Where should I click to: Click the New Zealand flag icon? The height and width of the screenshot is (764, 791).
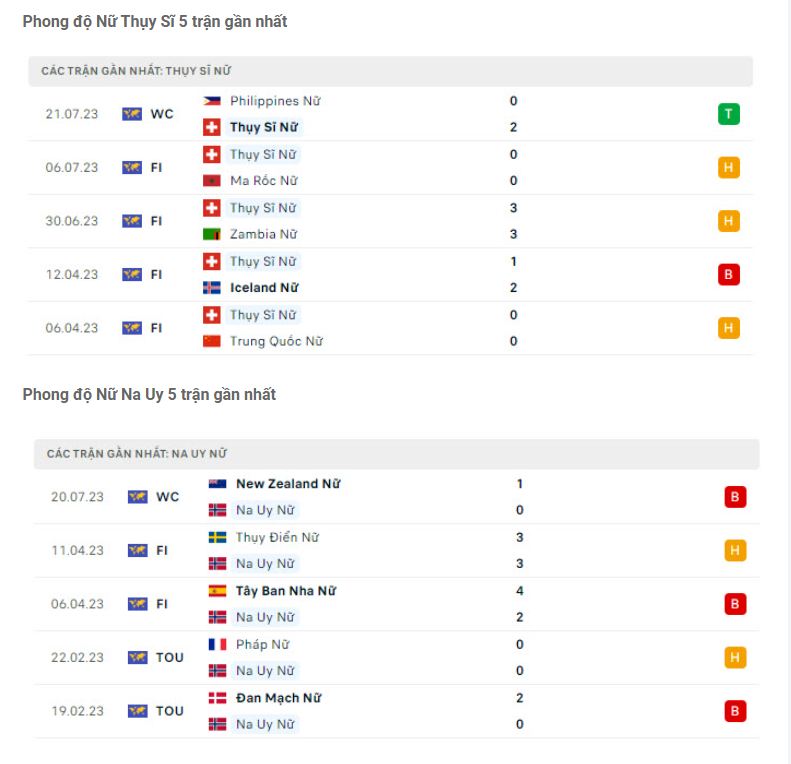coord(217,484)
